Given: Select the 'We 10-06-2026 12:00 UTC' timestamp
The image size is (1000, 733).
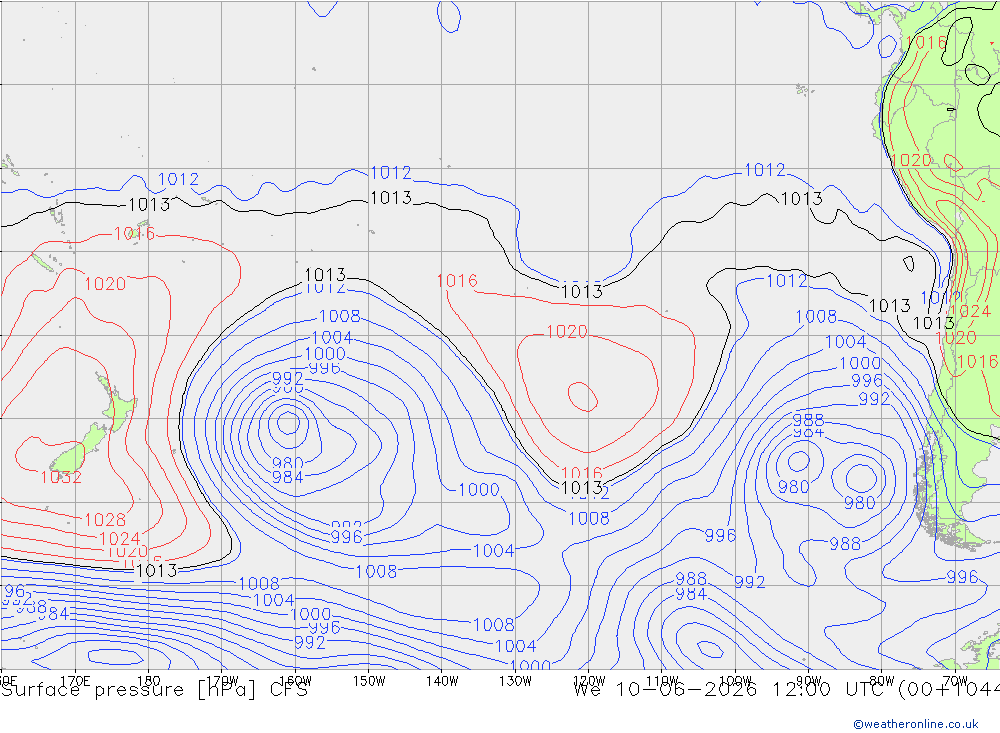Looking at the screenshot, I should 730,690.
